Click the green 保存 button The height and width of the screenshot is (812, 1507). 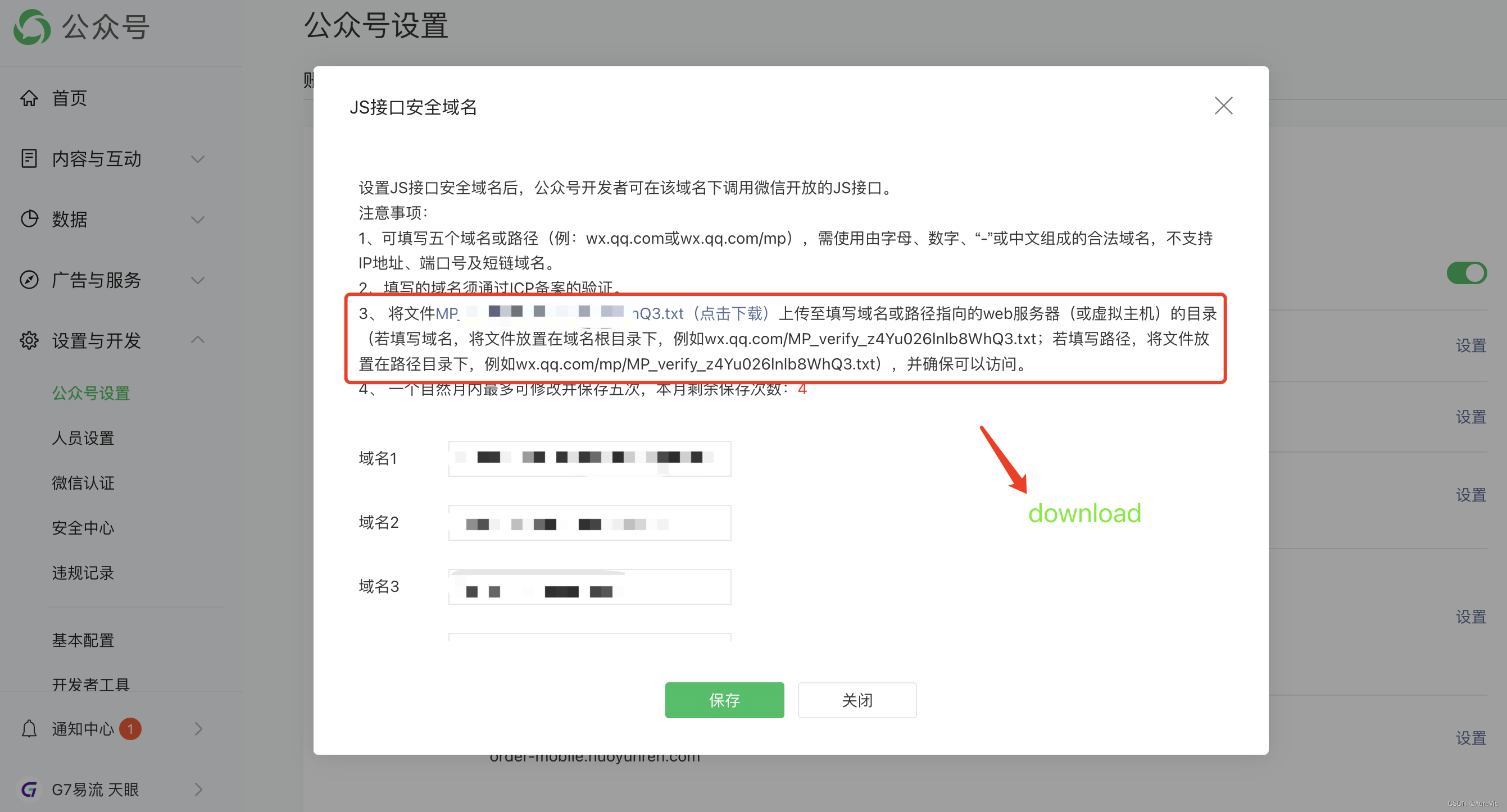[x=724, y=700]
